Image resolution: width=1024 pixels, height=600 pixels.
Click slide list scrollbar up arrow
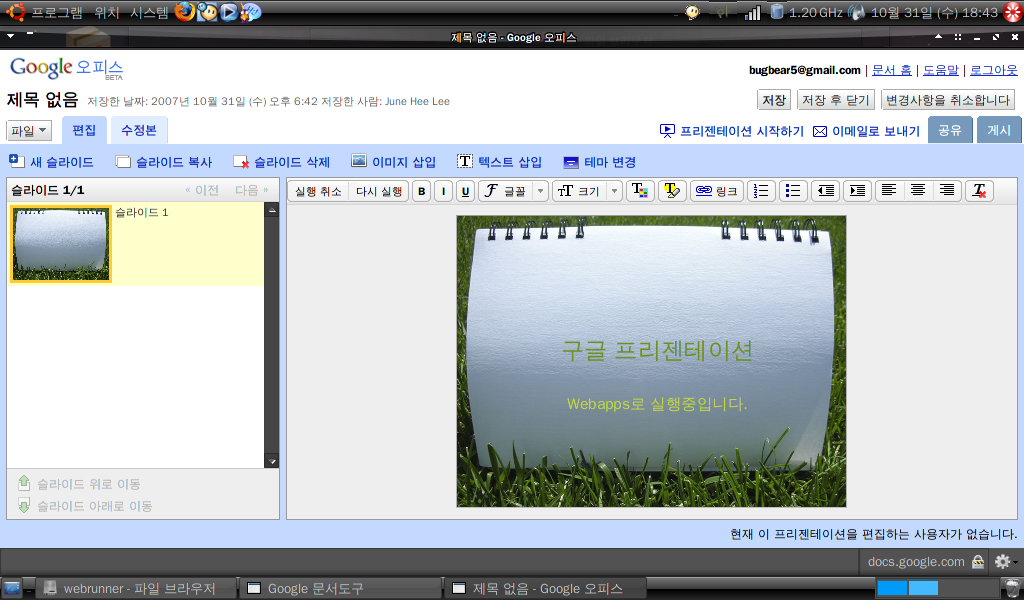pyautogui.click(x=272, y=210)
